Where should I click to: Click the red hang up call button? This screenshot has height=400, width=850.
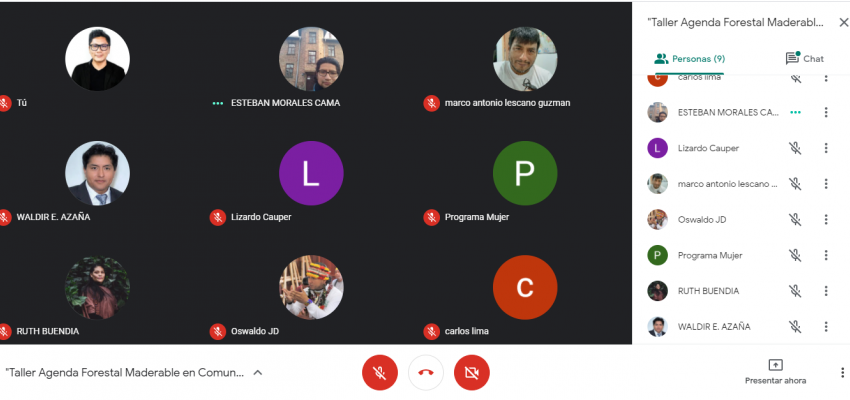(x=426, y=372)
